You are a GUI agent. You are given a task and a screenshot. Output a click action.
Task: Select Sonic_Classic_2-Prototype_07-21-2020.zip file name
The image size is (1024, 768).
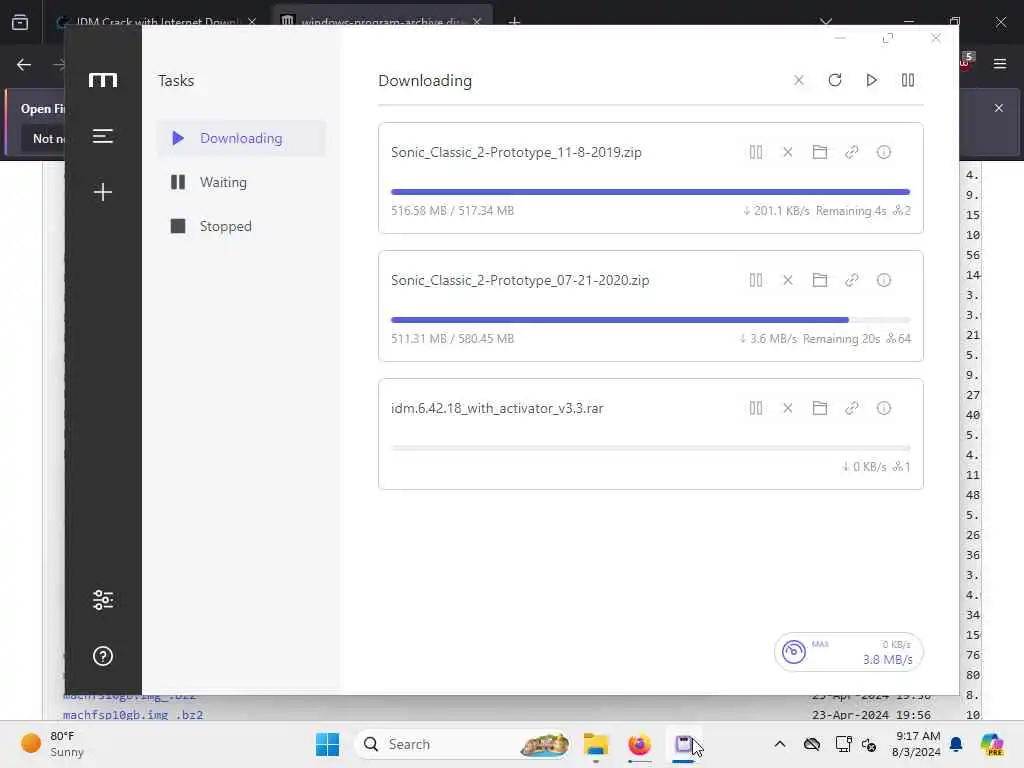(520, 280)
